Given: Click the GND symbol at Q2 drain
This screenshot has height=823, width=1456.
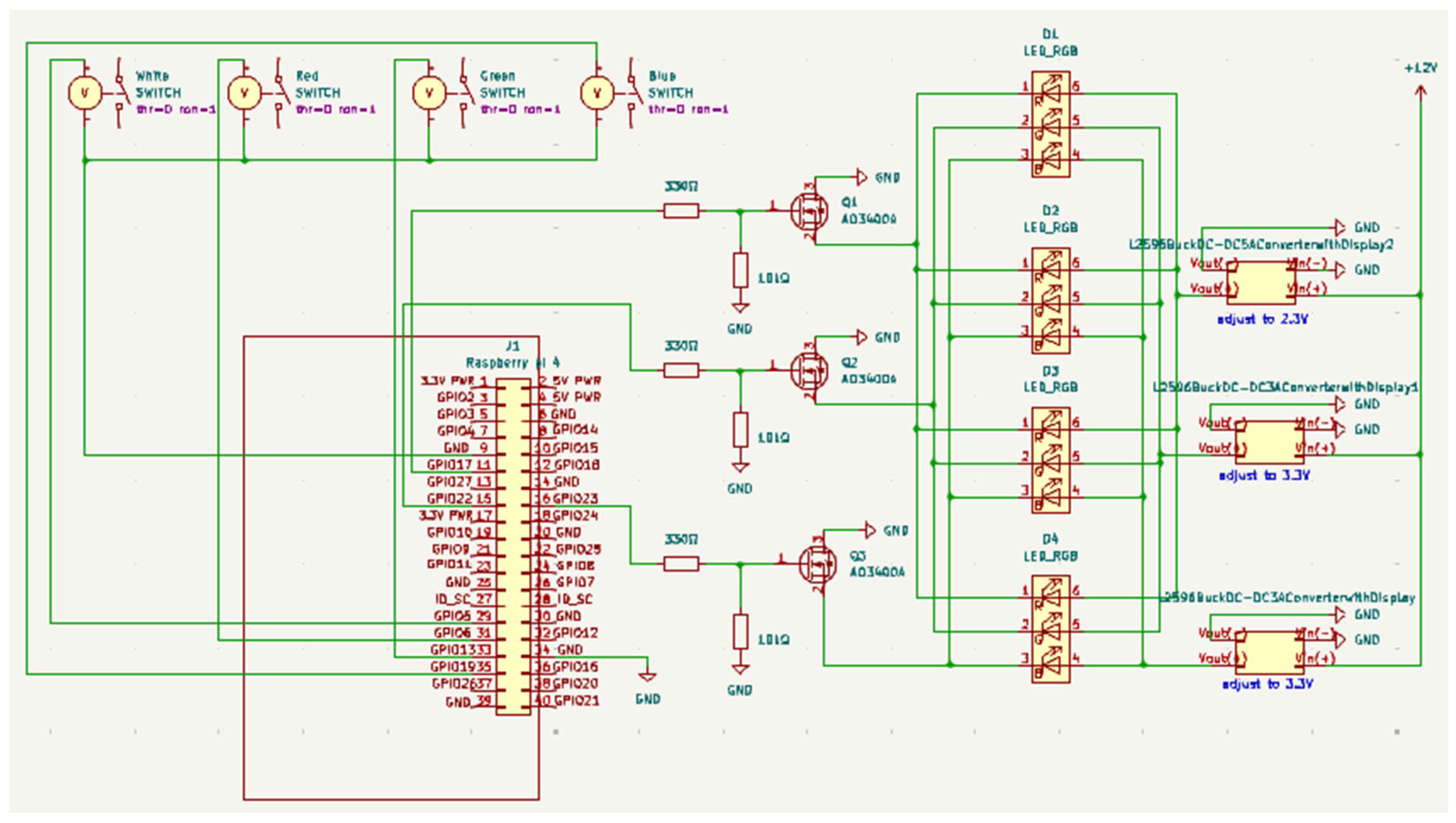Looking at the screenshot, I should [x=862, y=338].
